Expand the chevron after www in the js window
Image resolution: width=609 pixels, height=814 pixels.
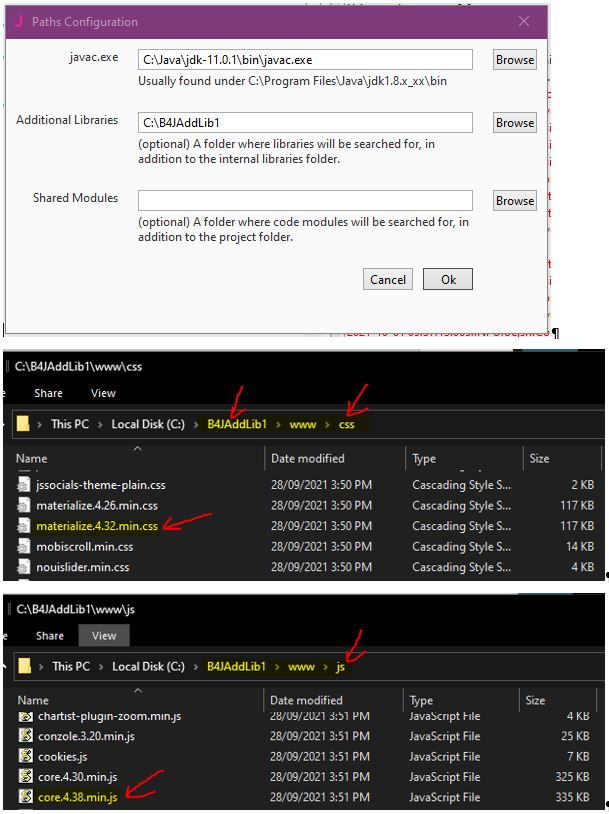pos(326,667)
